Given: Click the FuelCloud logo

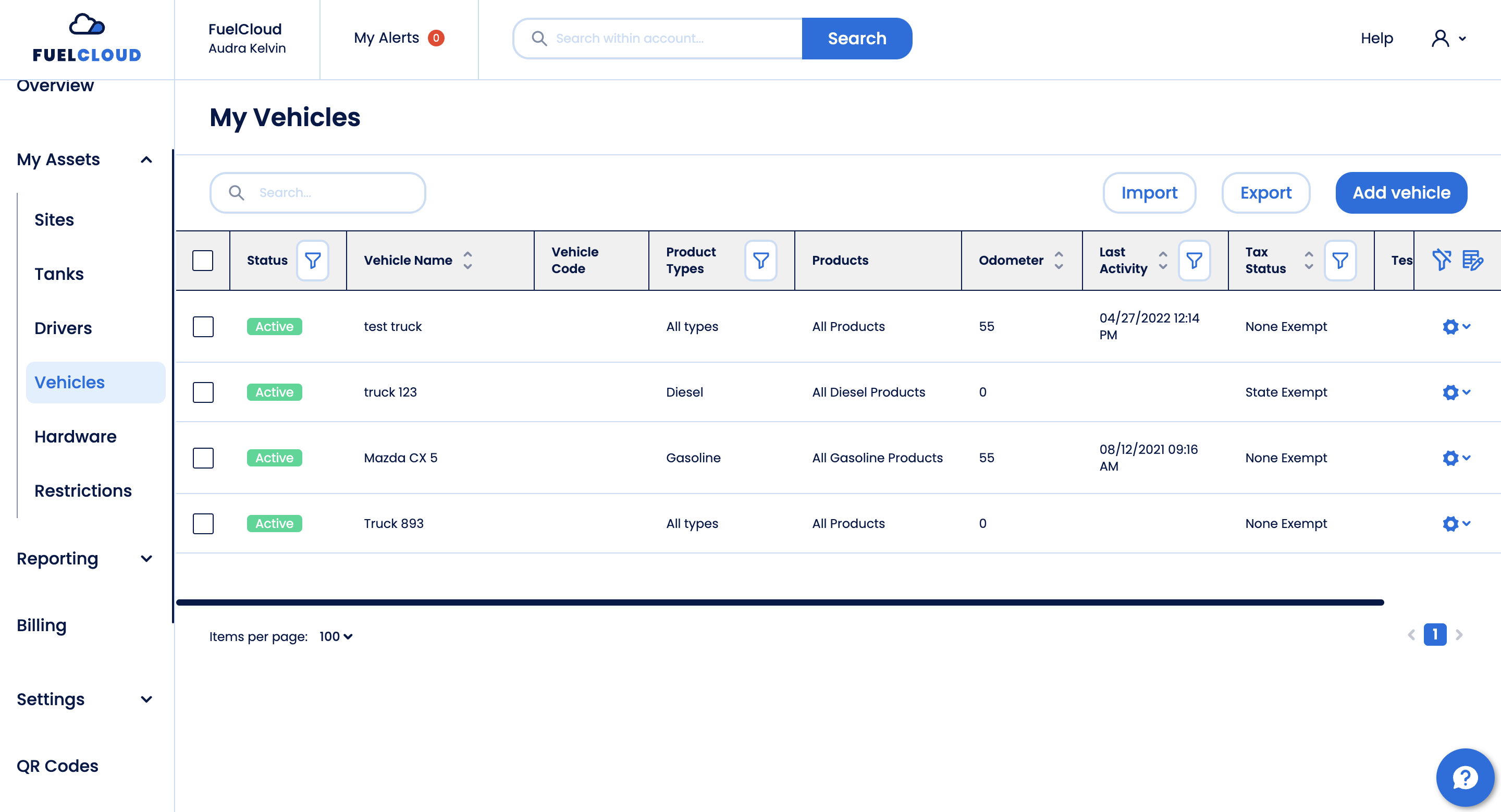Looking at the screenshot, I should [x=87, y=39].
